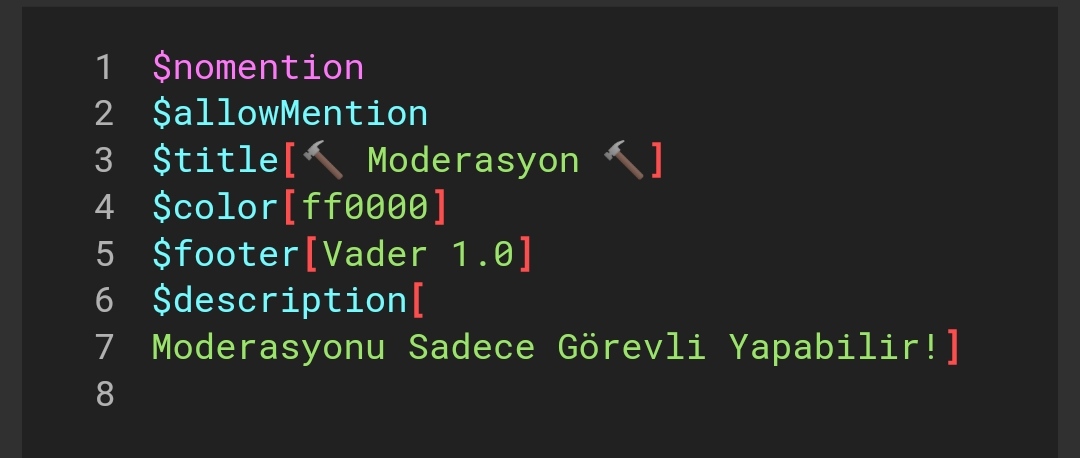Click the $title function keyword
Viewport: 1080px width, 458px height.
(216, 160)
